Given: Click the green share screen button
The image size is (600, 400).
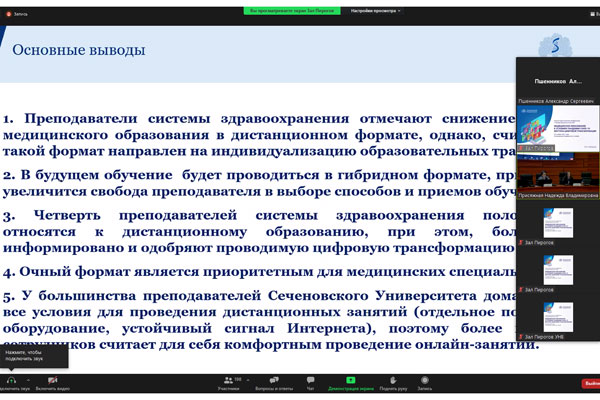Looking at the screenshot, I should coord(352,380).
